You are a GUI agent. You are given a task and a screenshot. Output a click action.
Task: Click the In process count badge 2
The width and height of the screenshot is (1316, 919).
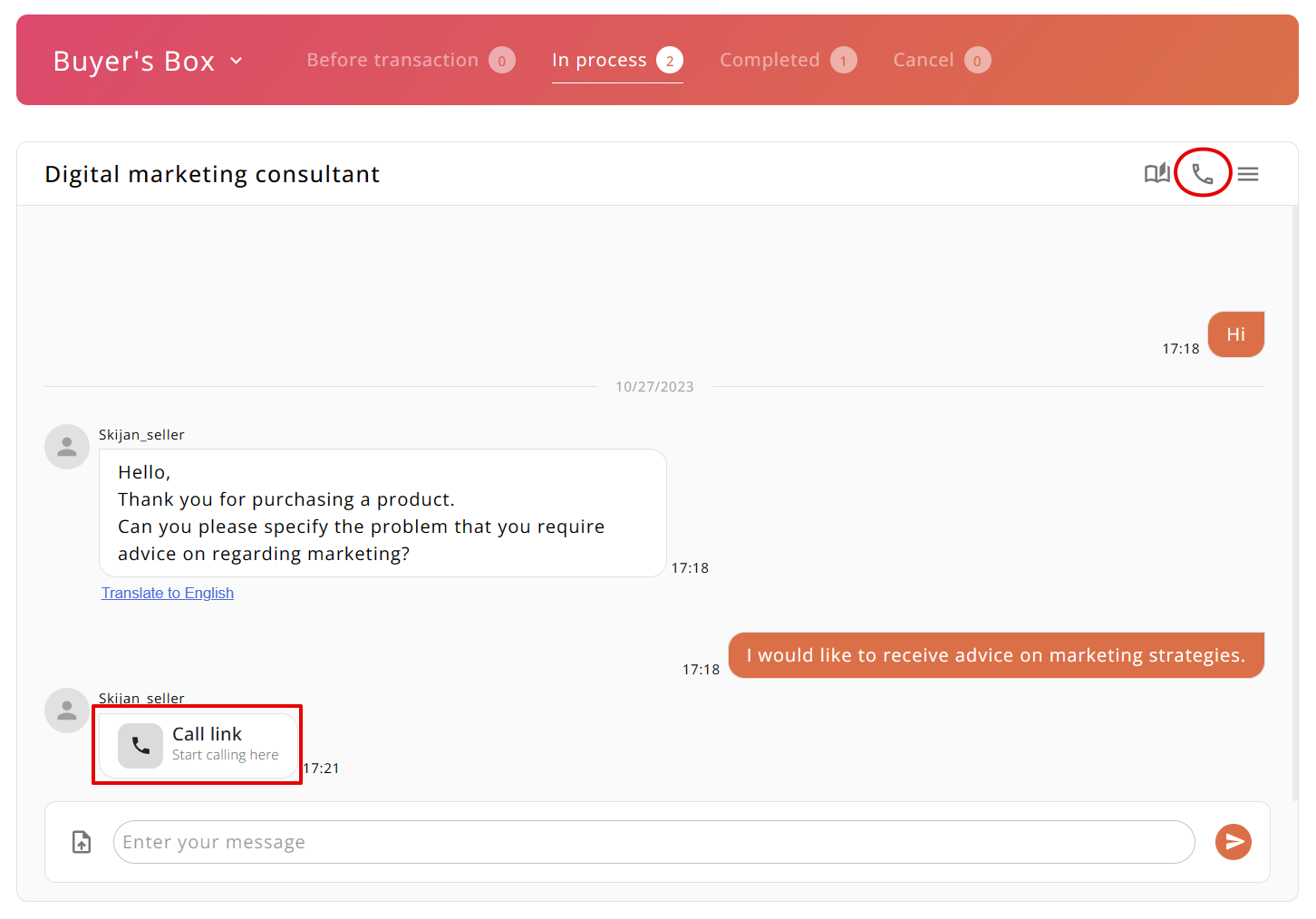(x=670, y=61)
